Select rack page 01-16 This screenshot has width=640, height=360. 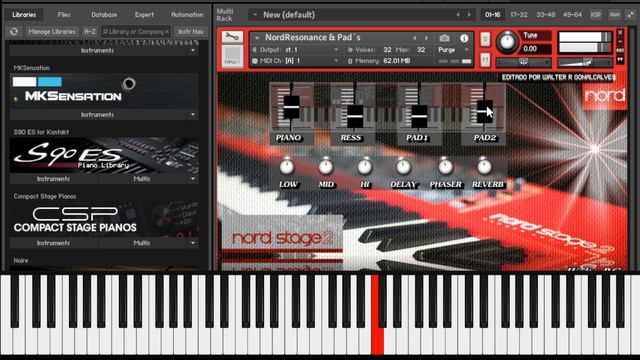(492, 15)
